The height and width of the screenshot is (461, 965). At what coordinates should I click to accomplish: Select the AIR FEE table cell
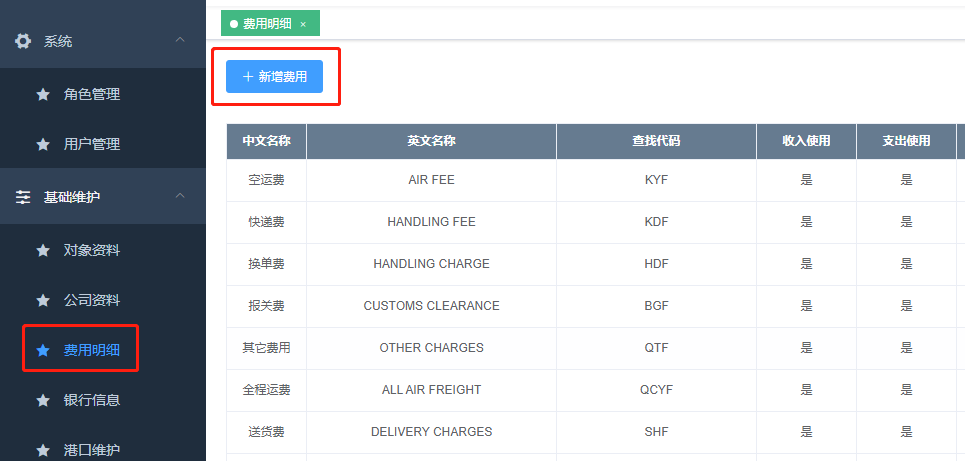pos(431,180)
